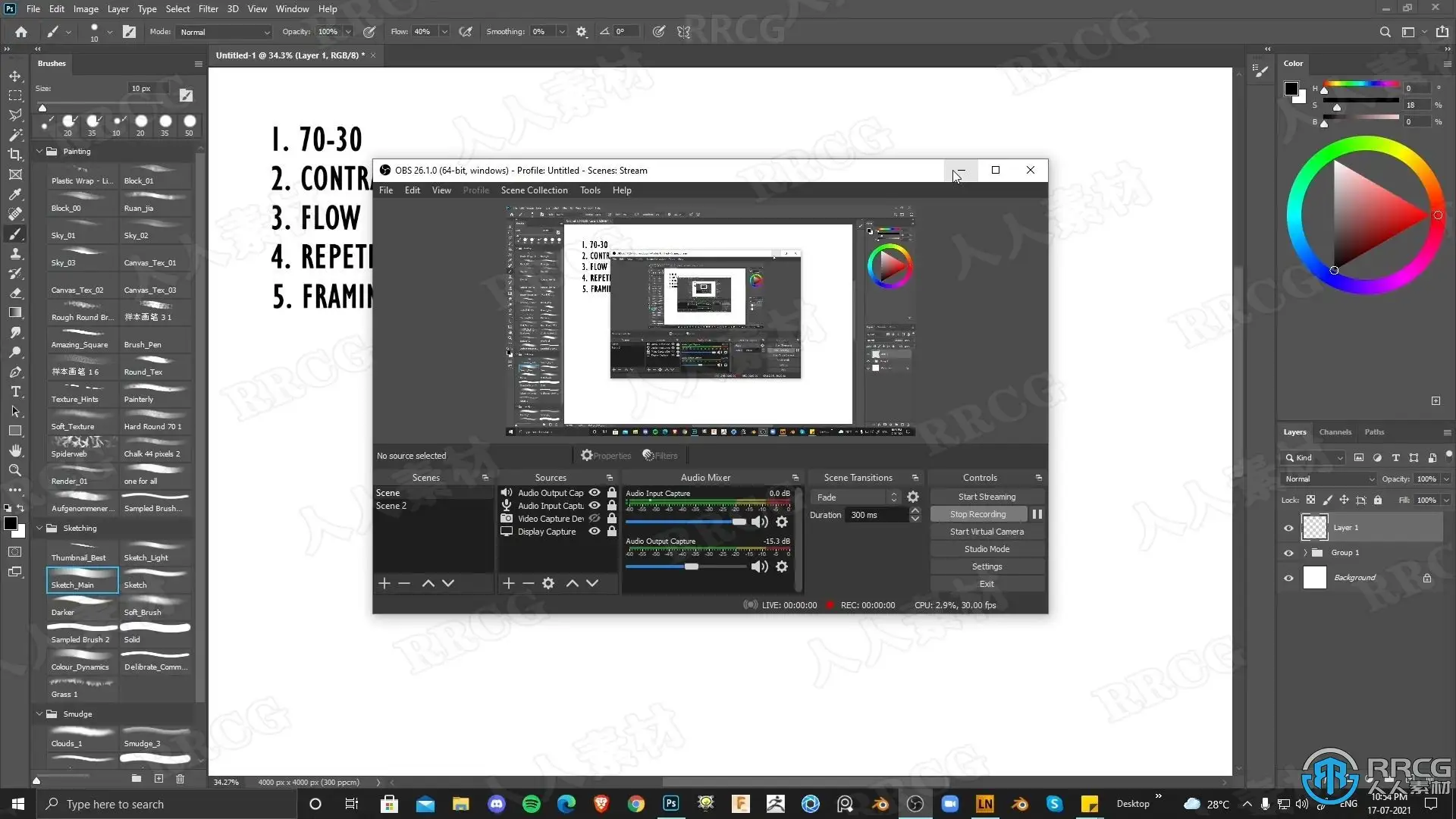Open Photoshop search magnifier icon
This screenshot has width=1456, height=819.
[1385, 32]
